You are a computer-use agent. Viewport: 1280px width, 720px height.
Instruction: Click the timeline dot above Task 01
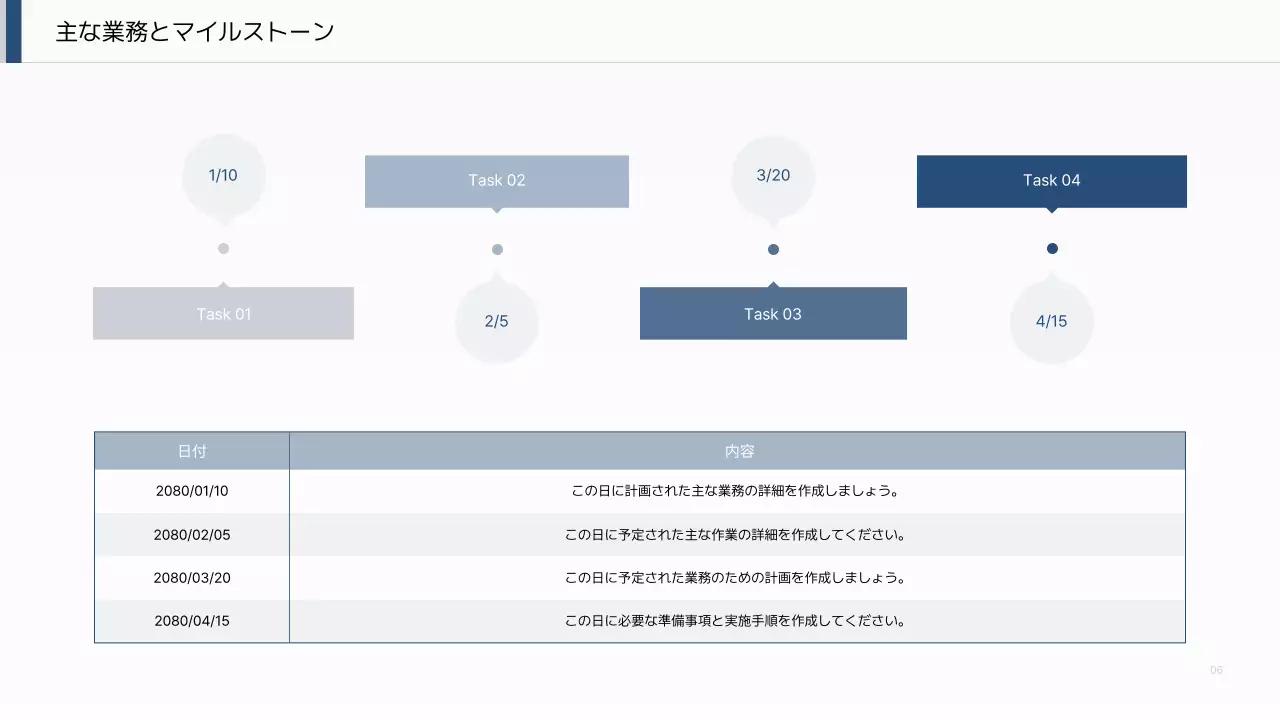tap(223, 248)
